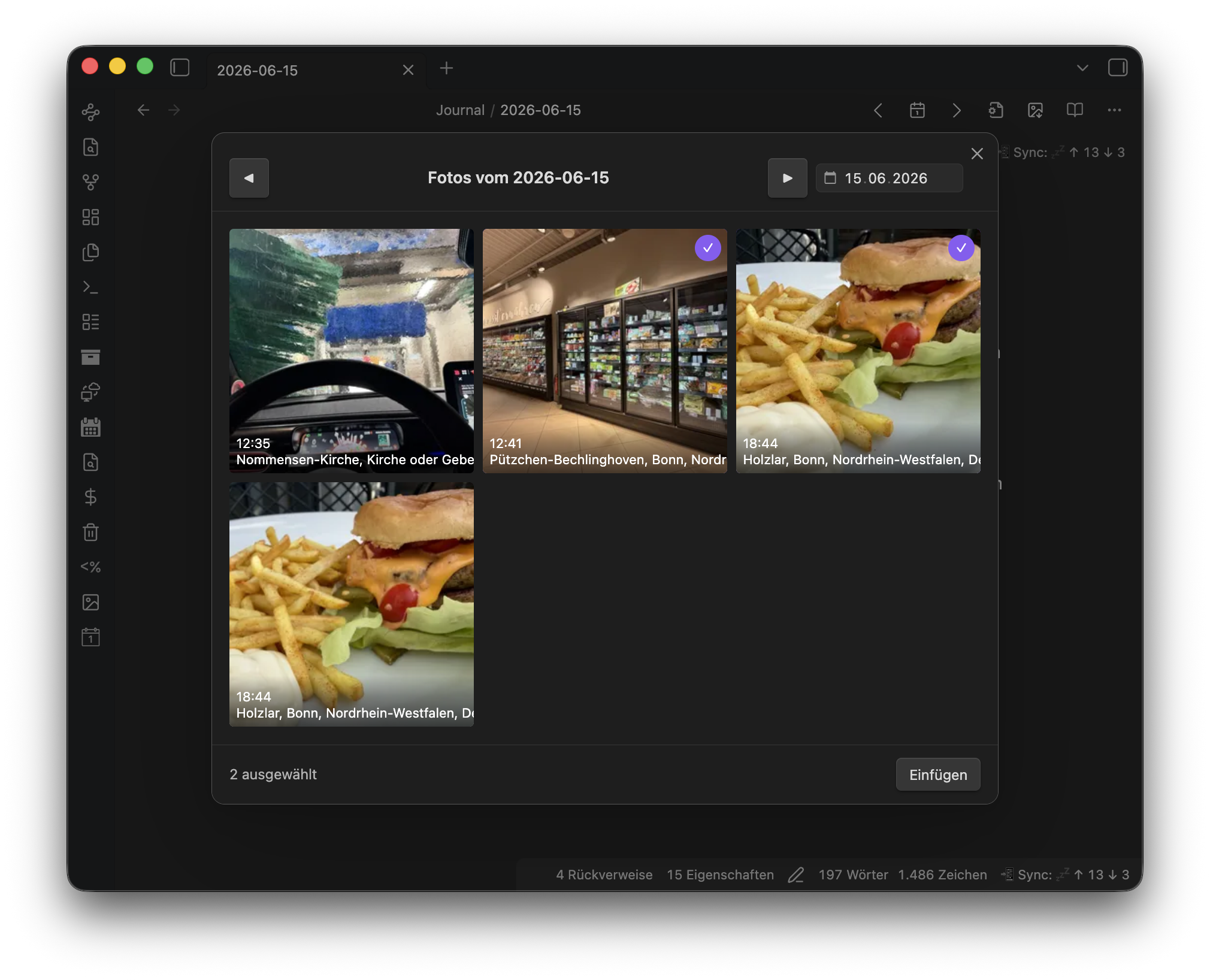Open the filled calendar ribbon icon

pyautogui.click(x=90, y=427)
